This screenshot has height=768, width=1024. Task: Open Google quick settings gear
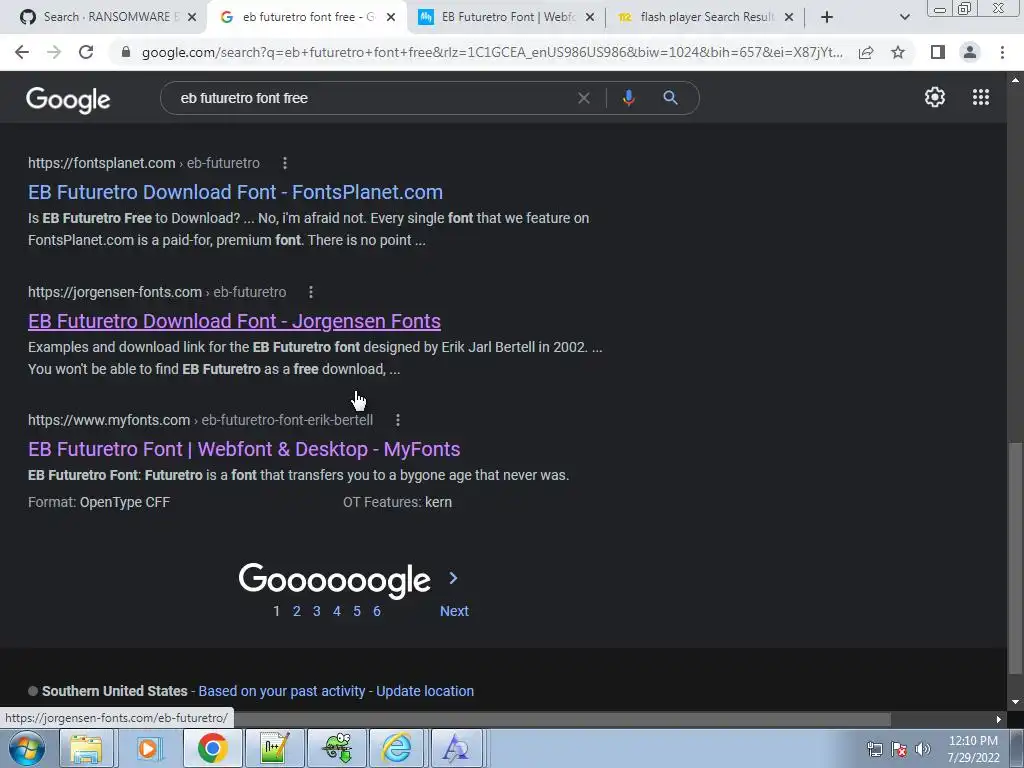click(935, 97)
